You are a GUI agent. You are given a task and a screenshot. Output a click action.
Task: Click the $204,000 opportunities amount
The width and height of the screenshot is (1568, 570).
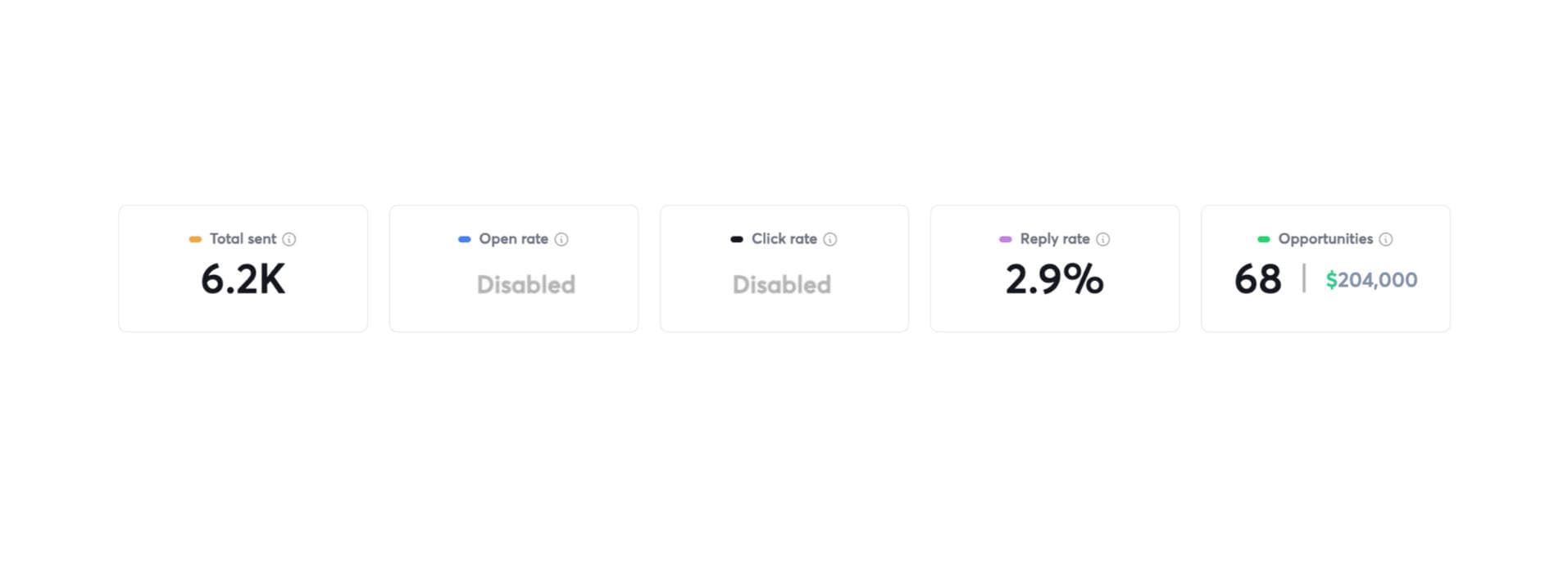tap(1371, 280)
